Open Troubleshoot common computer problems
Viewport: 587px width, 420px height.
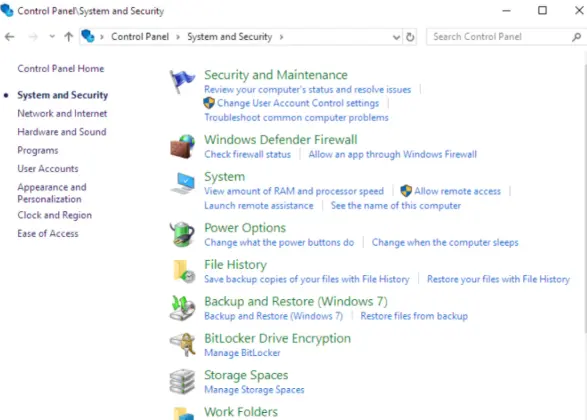[296, 118]
